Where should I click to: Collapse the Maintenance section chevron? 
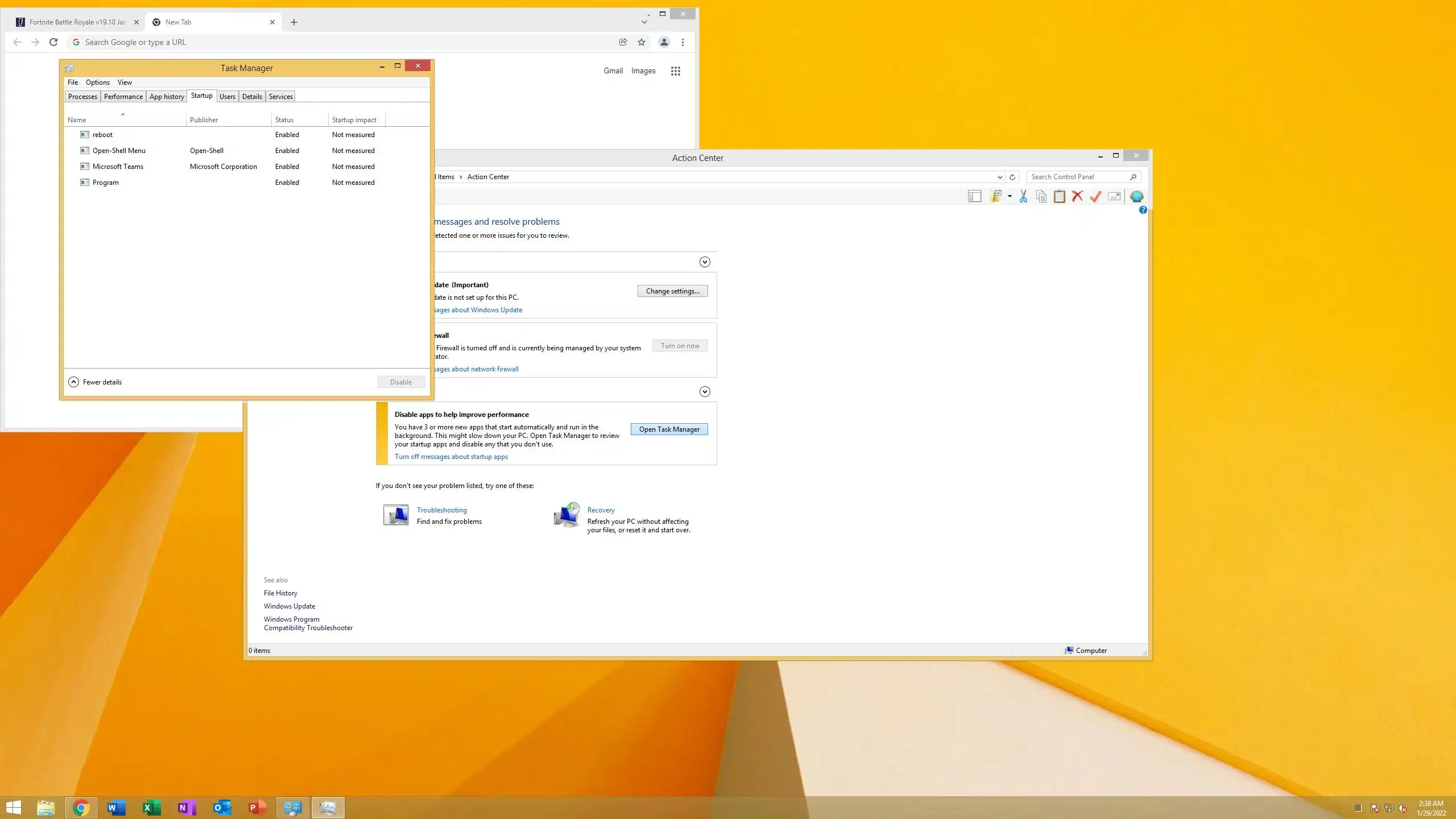coord(705,392)
